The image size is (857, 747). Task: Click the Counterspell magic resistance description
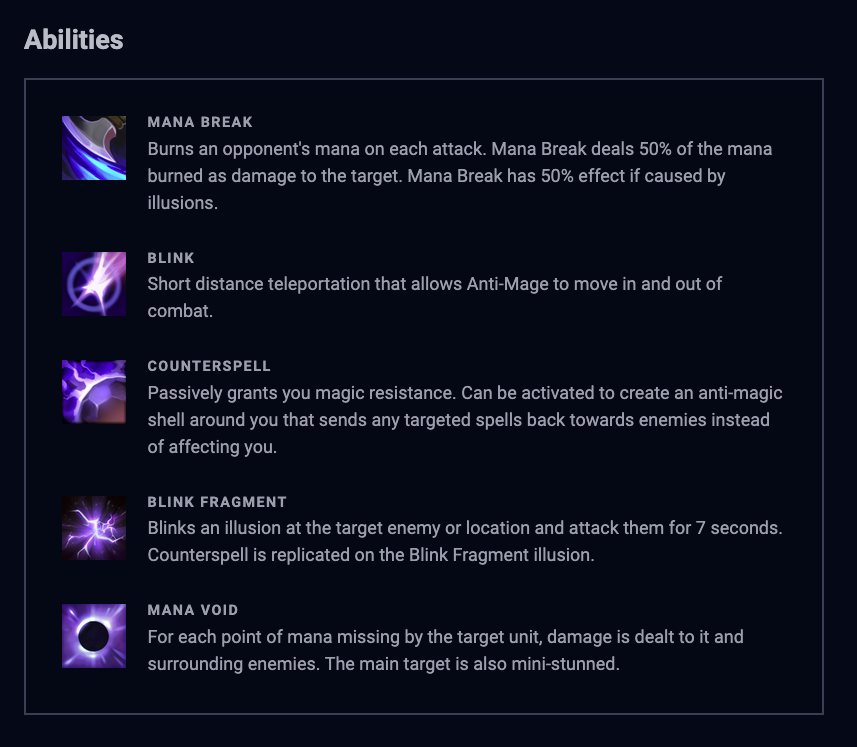[464, 420]
